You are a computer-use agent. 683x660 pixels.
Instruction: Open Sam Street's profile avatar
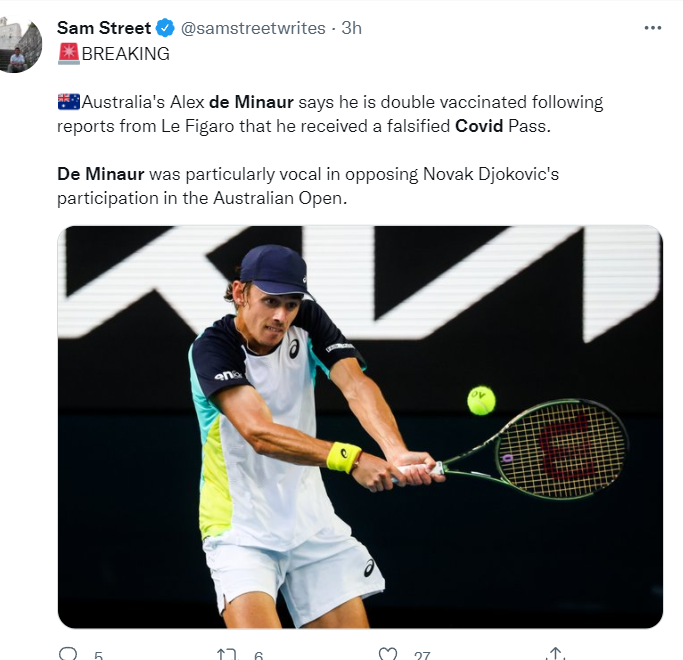click(x=21, y=45)
